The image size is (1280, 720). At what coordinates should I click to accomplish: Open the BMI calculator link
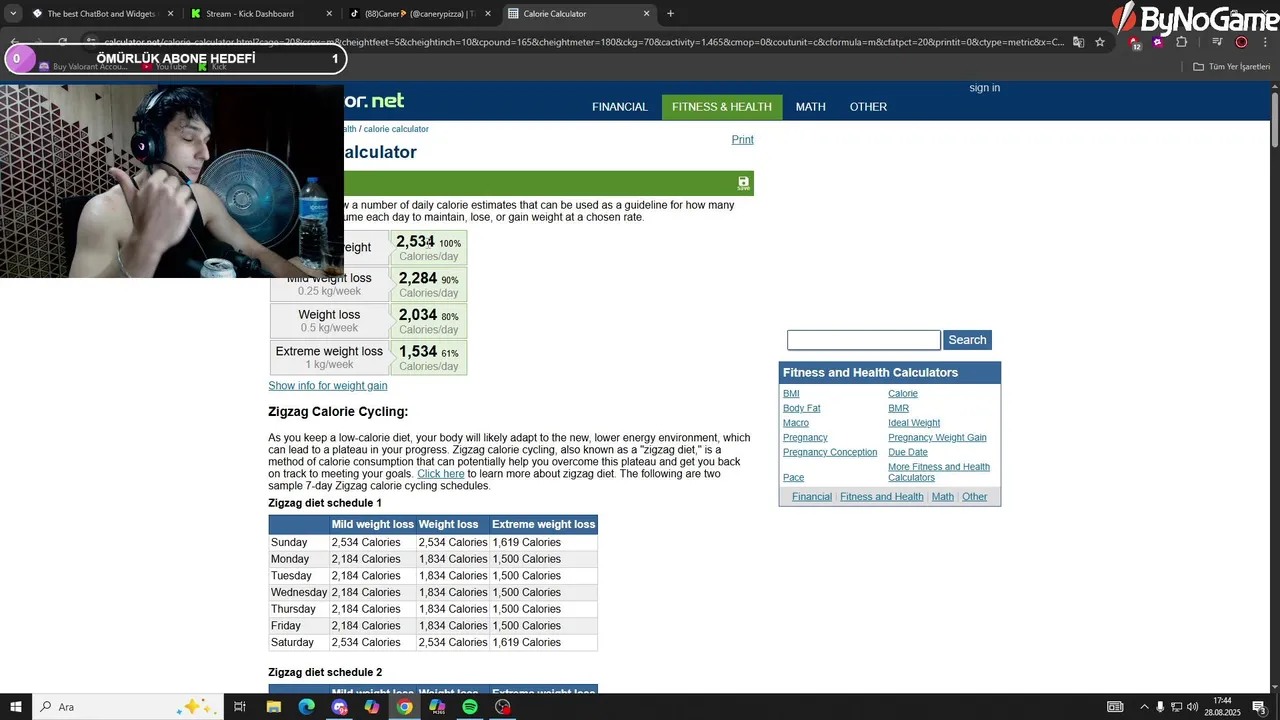[x=791, y=394]
